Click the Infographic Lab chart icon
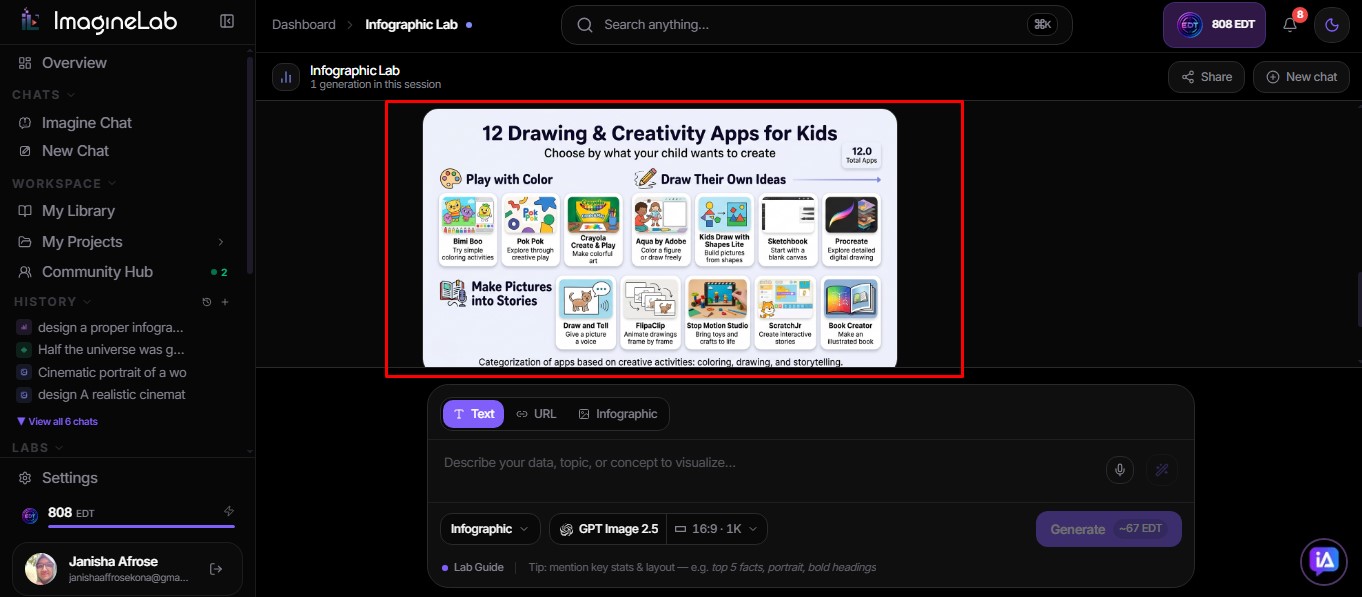 coord(286,77)
